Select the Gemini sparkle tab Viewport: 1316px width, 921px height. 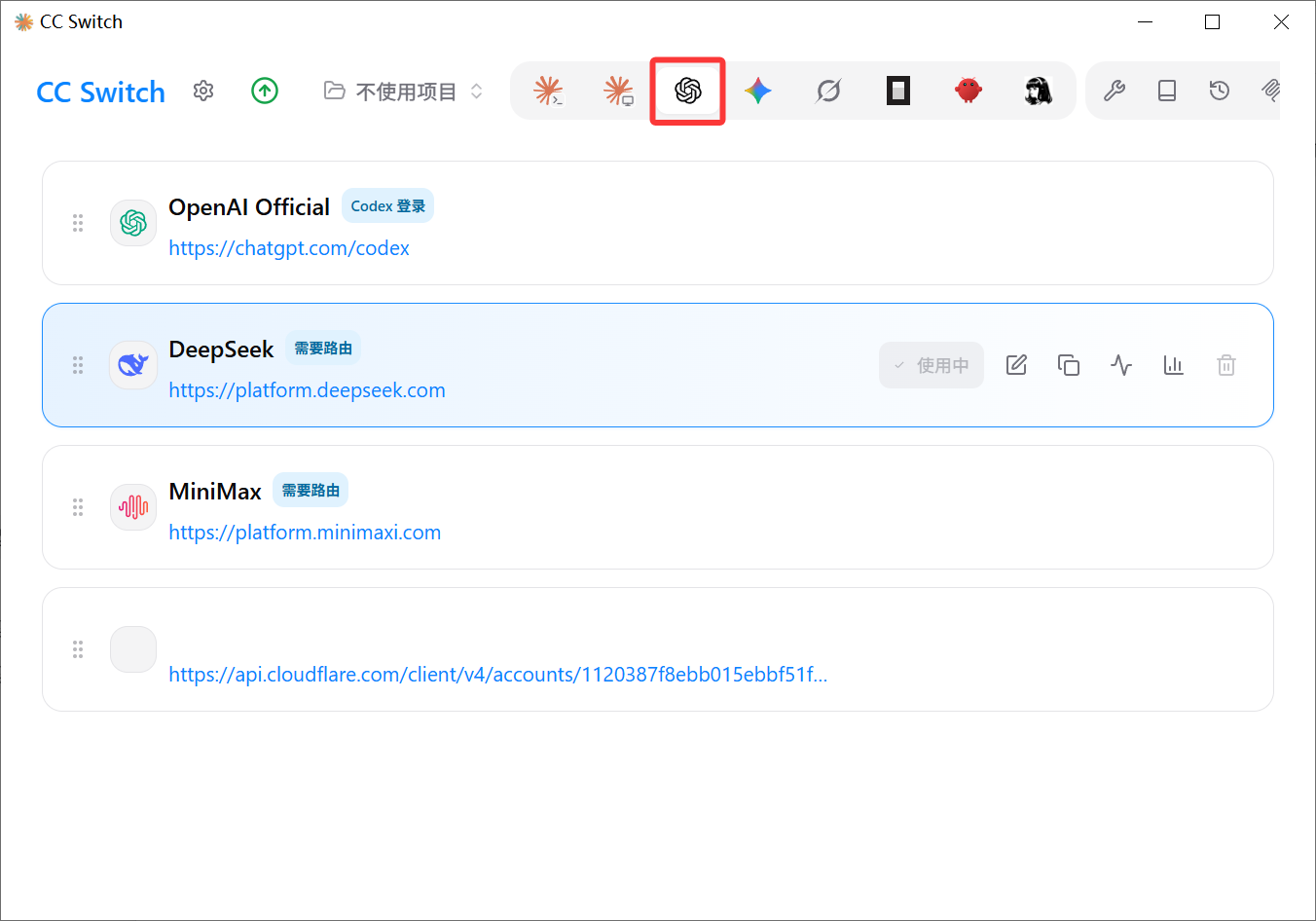pos(758,91)
